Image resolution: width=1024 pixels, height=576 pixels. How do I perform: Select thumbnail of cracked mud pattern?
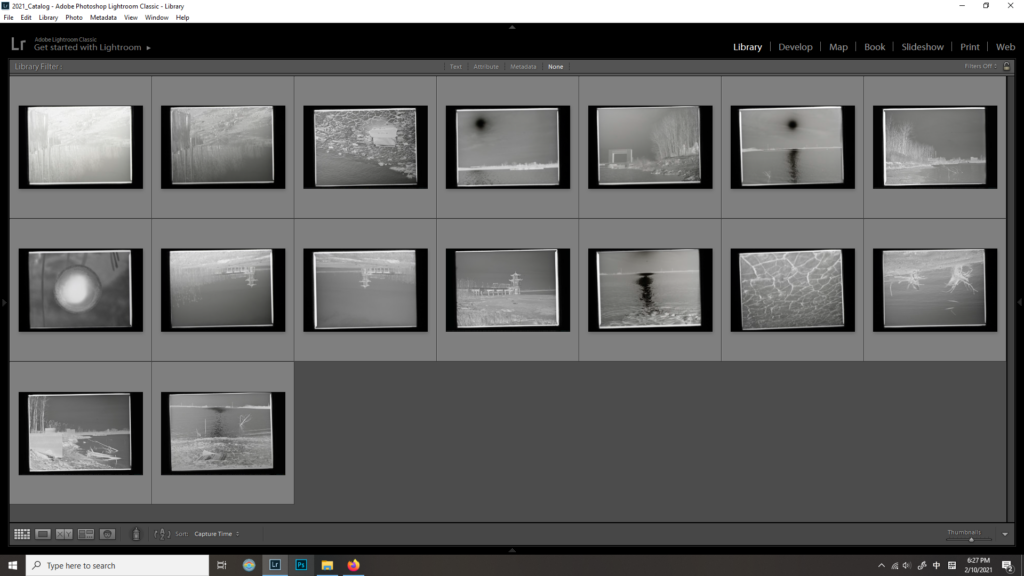(x=792, y=289)
